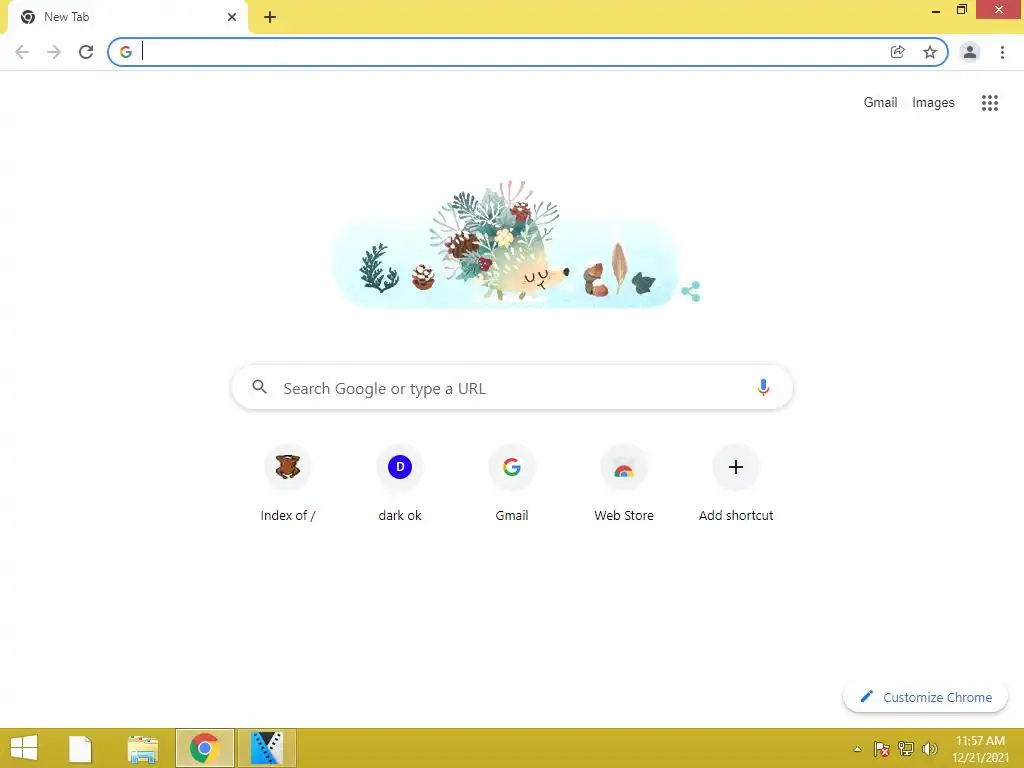This screenshot has width=1024, height=768.
Task: Show hidden tray icons arrow
Action: pos(857,749)
